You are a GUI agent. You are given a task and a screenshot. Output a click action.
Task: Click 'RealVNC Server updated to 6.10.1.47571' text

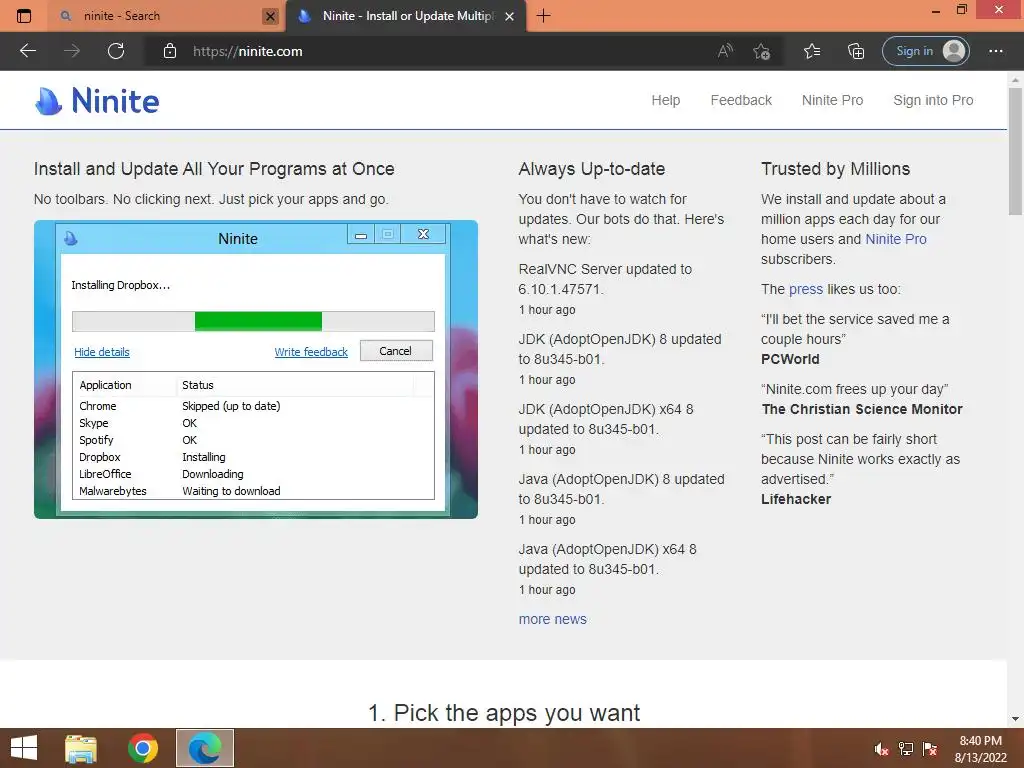click(x=605, y=279)
